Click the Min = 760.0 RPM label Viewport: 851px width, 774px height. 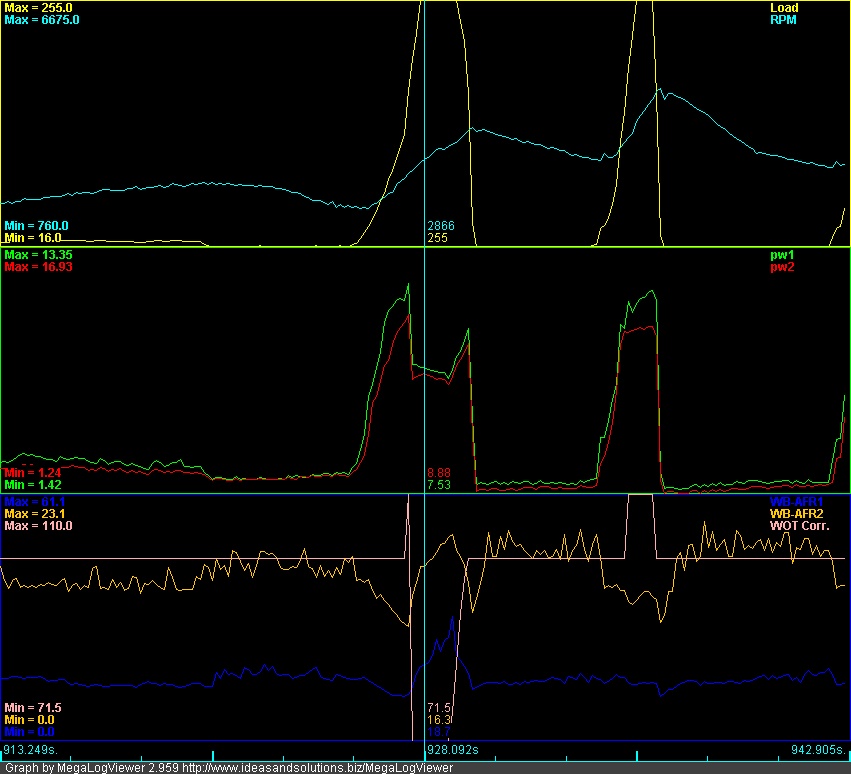coord(36,226)
